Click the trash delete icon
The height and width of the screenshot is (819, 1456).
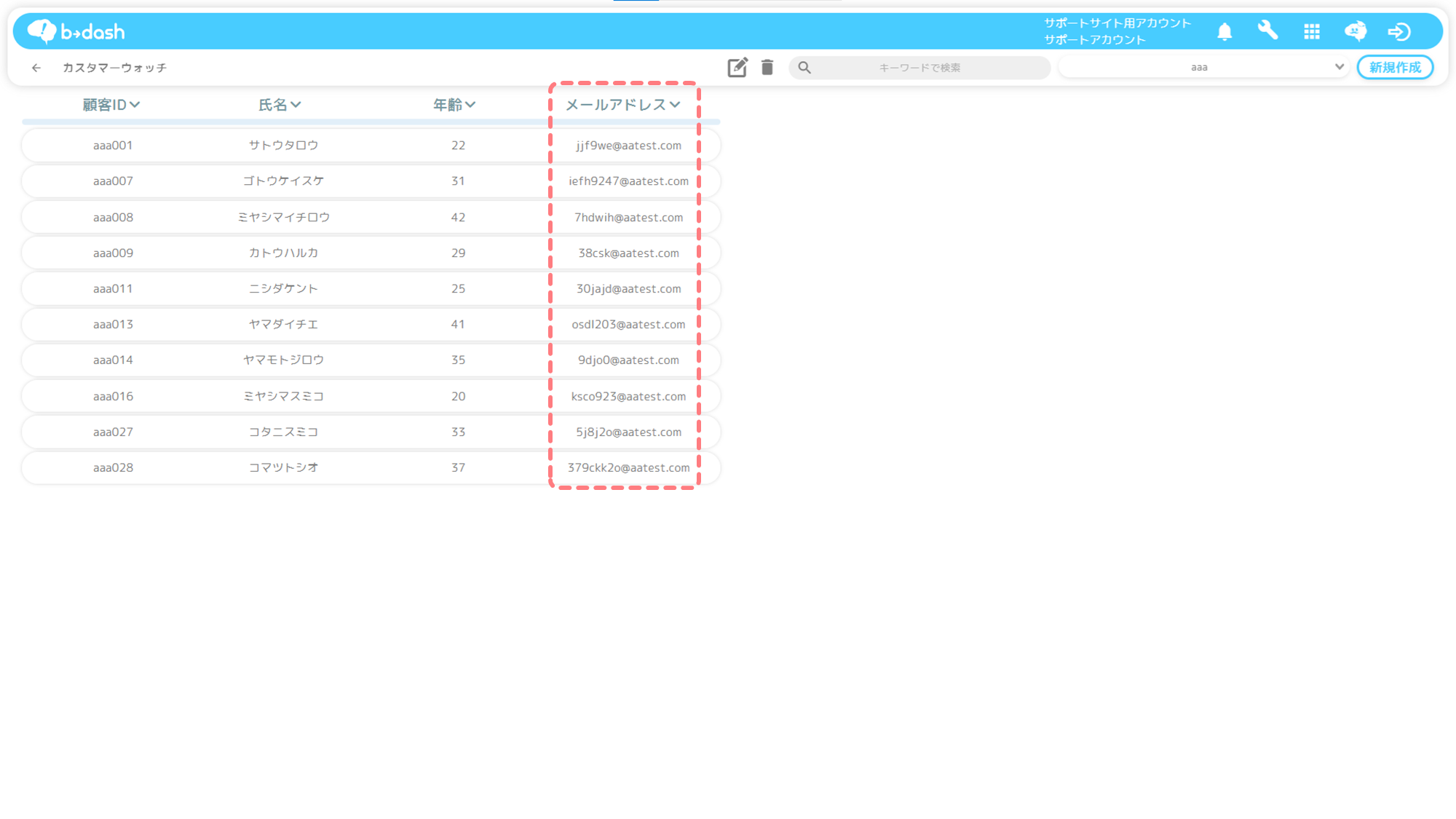(767, 67)
